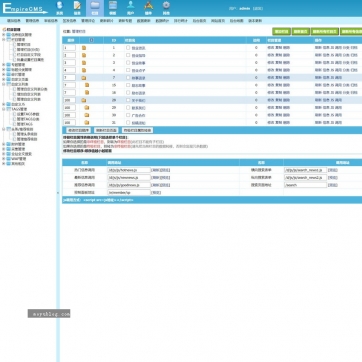The width and height of the screenshot is (362, 362).
Task: Click the search_news.js address field
Action: point(305,170)
